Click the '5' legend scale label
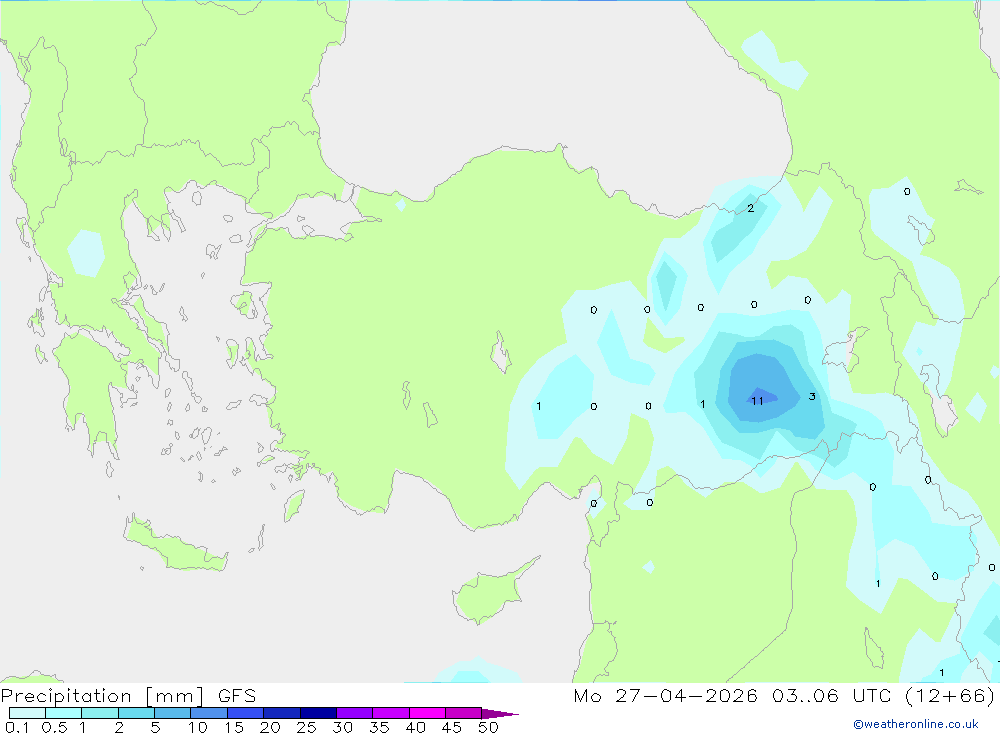 (155, 727)
